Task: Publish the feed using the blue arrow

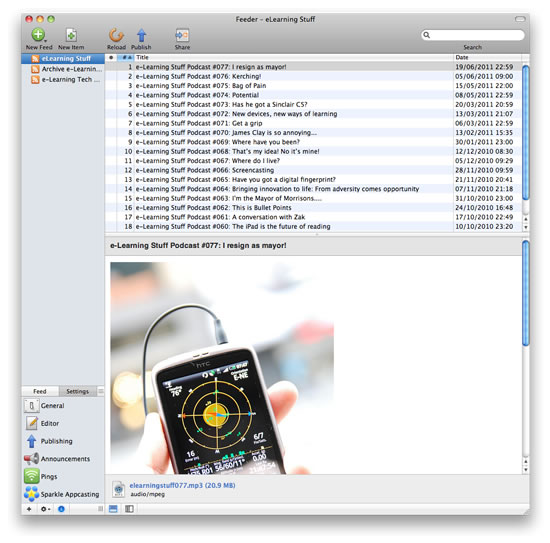Action: pos(141,35)
